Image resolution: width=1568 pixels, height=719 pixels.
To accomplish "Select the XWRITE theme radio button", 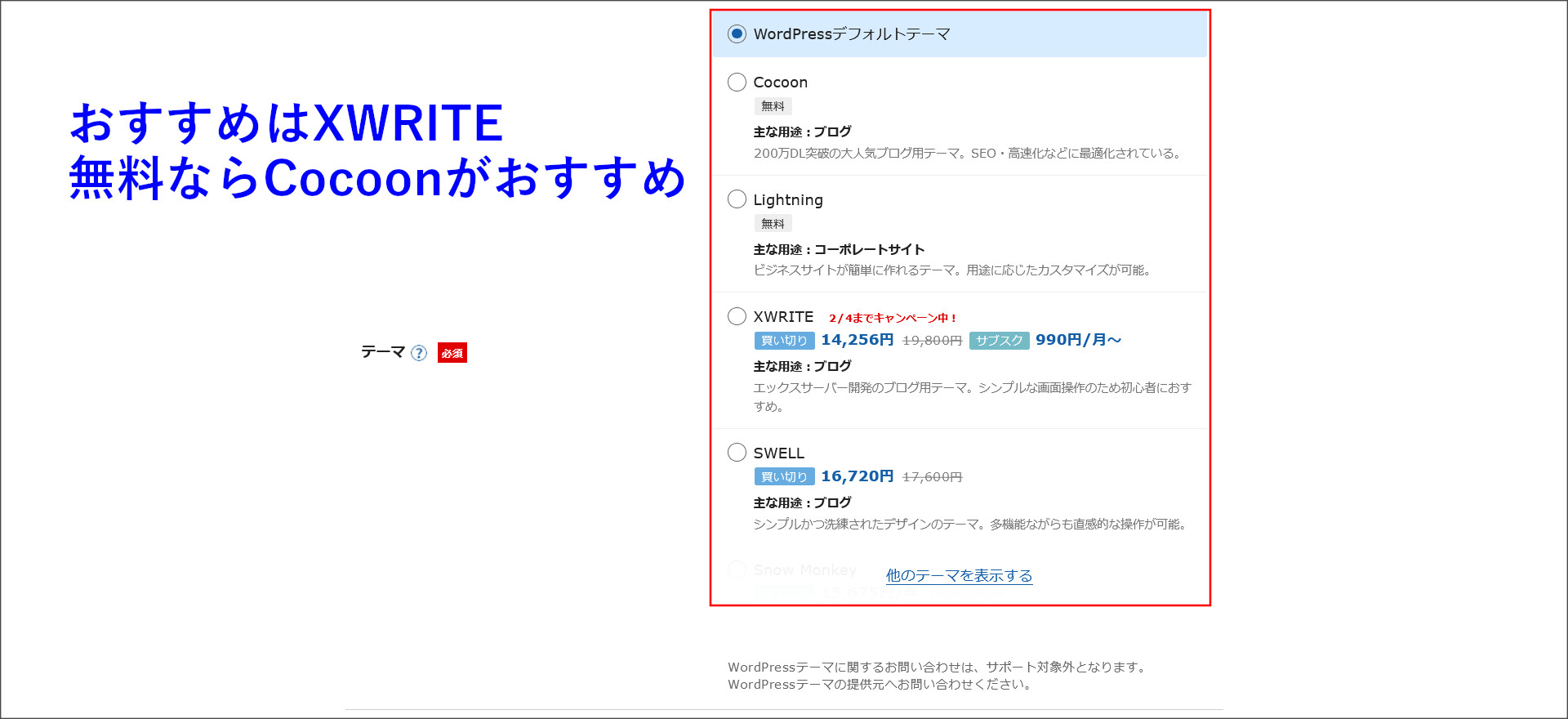I will point(737,317).
